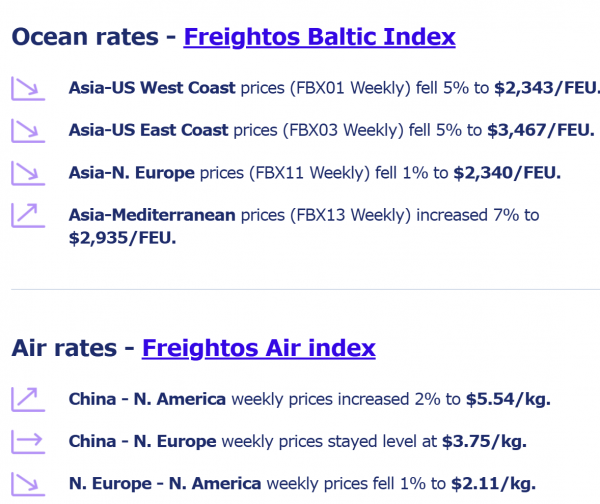Image resolution: width=600 pixels, height=504 pixels.
Task: Click the down arrow icon next to Asia-N. Europe
Action: click(27, 172)
